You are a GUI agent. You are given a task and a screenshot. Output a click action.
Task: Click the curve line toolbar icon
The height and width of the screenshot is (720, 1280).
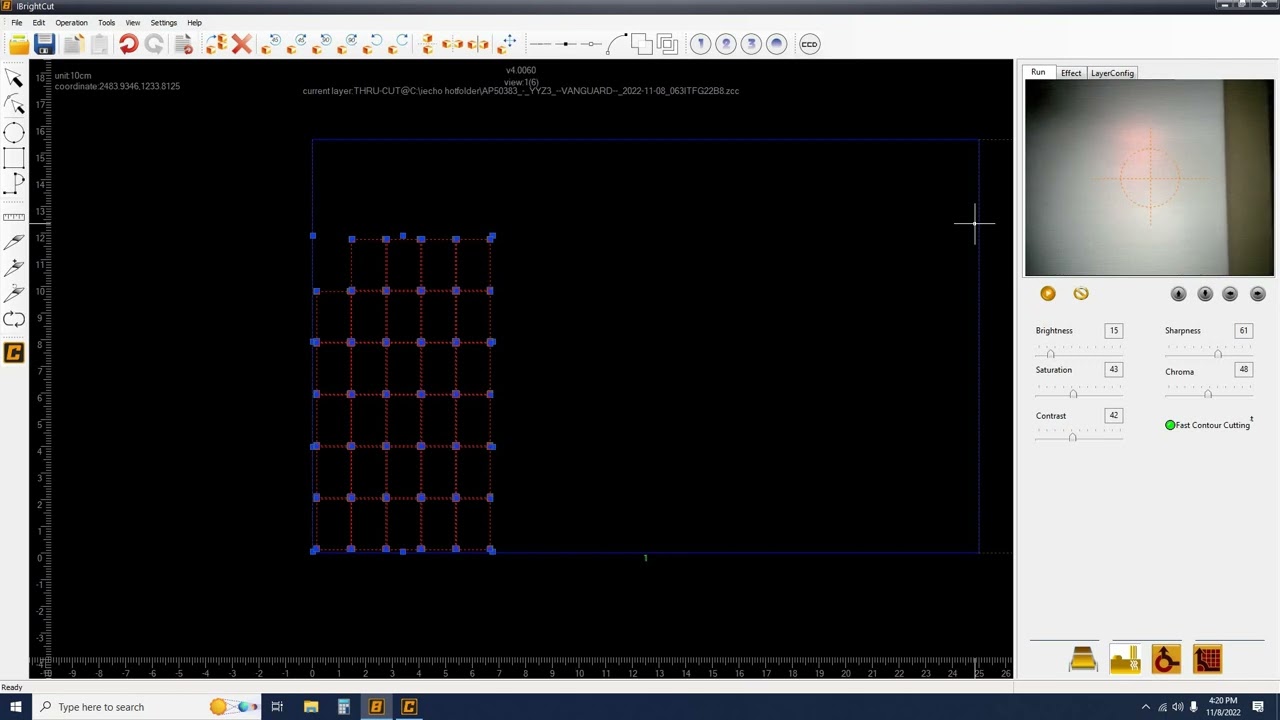coord(616,43)
